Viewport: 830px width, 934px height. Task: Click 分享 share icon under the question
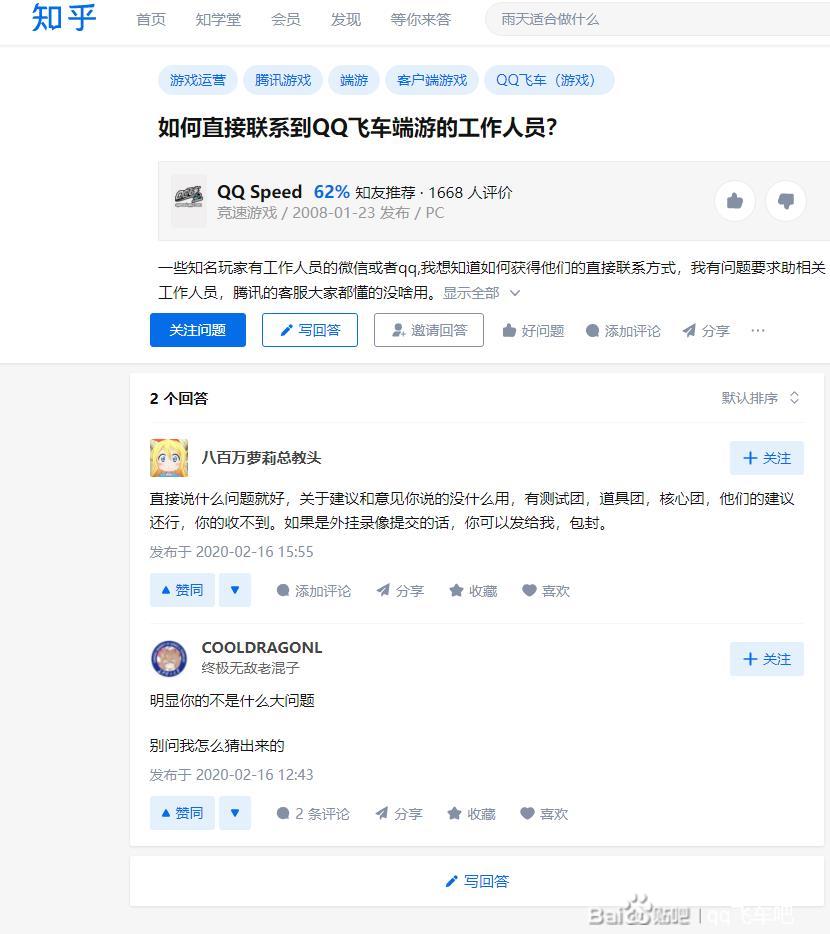pos(705,331)
